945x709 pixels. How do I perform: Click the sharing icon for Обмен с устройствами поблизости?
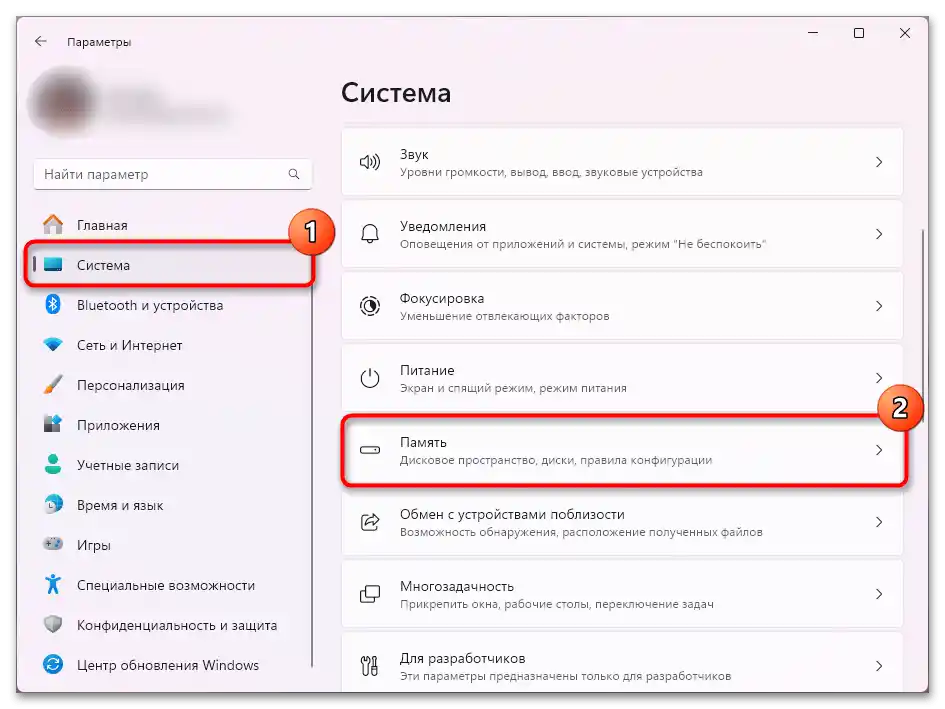click(x=371, y=521)
